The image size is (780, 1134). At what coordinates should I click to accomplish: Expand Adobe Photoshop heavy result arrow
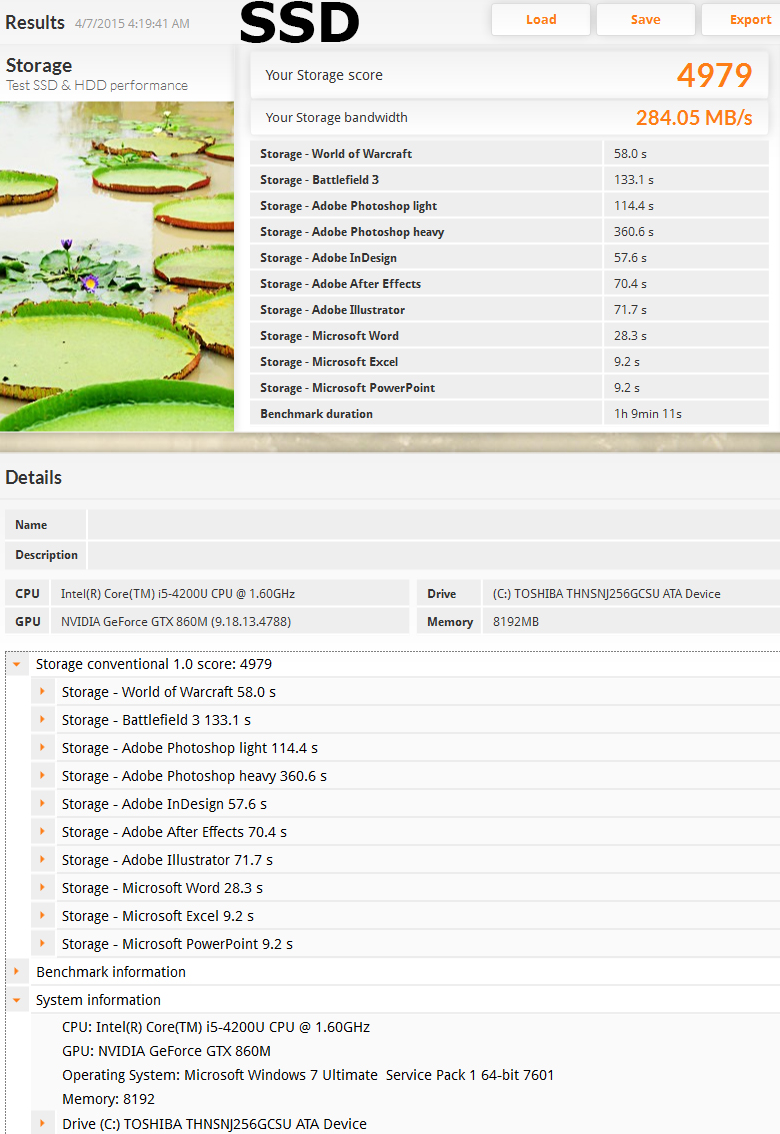42,776
